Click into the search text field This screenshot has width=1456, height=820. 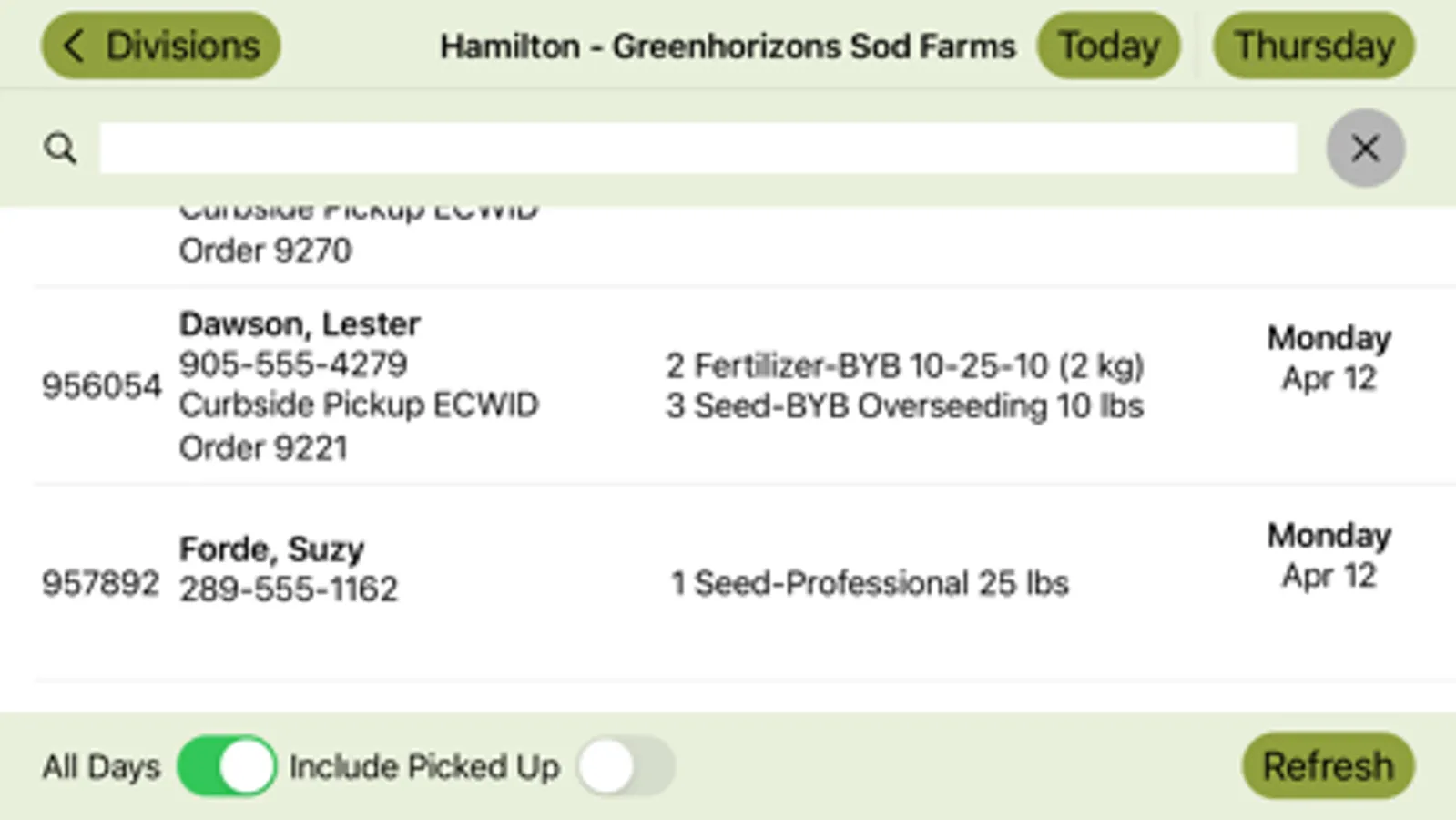(697, 148)
